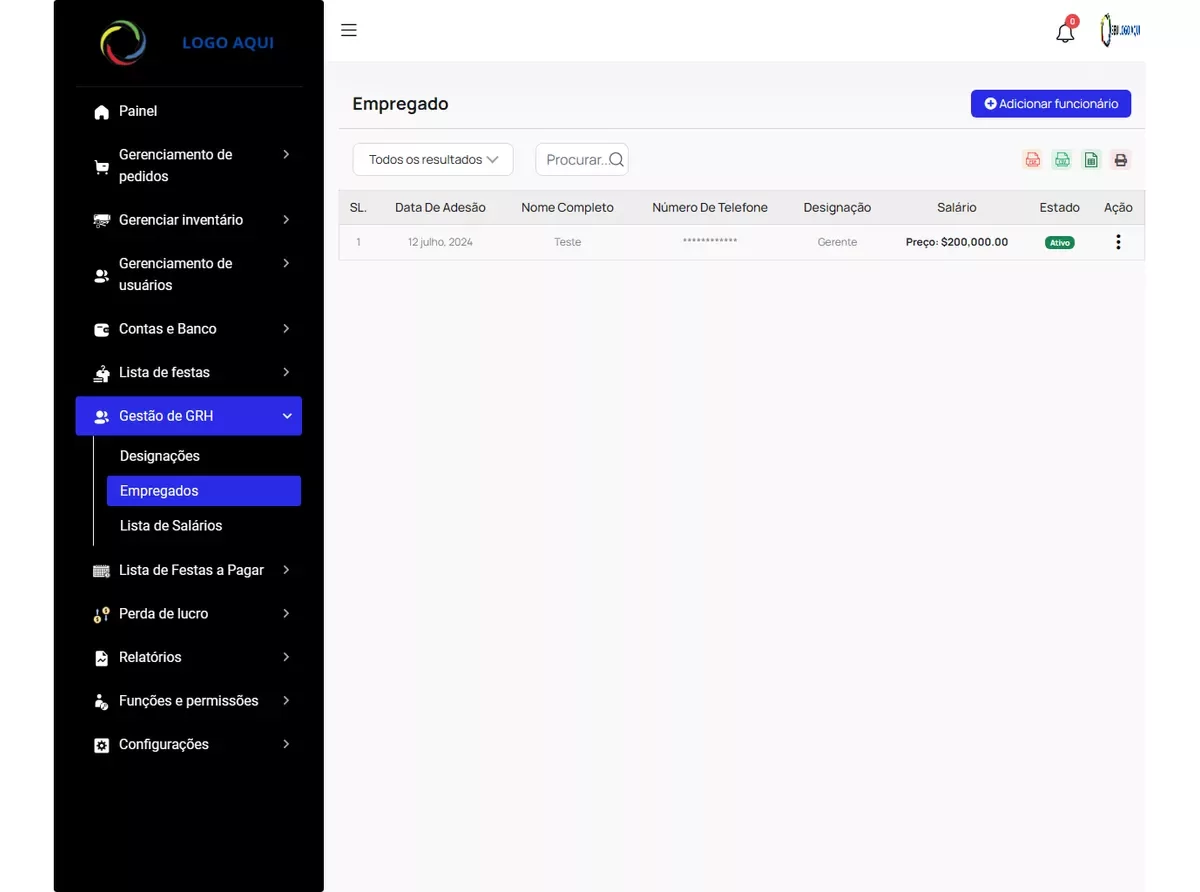The height and width of the screenshot is (892, 1200).
Task: Go to Designações submenu item
Action: 160,456
